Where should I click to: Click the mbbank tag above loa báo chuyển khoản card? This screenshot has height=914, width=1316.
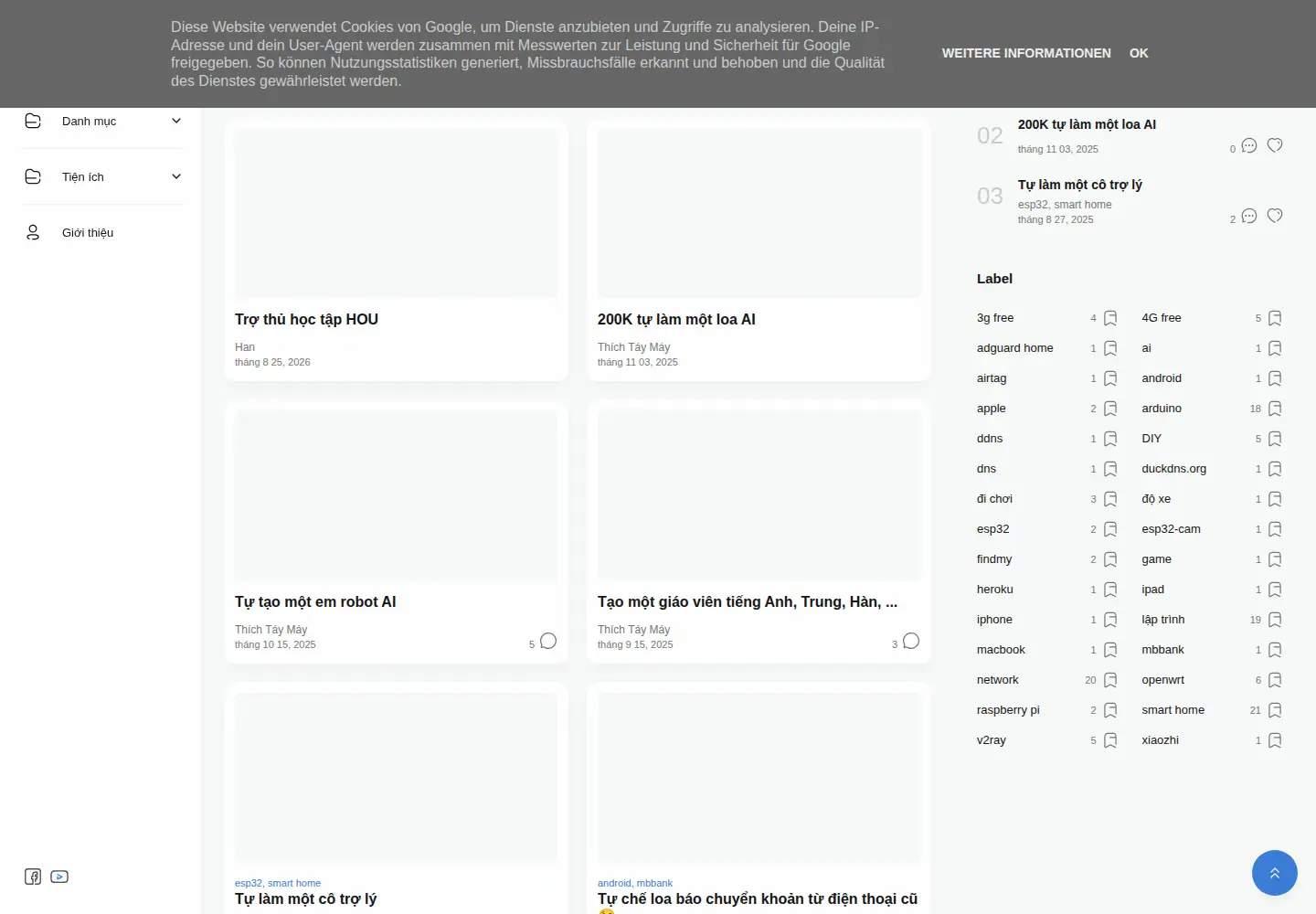point(654,883)
